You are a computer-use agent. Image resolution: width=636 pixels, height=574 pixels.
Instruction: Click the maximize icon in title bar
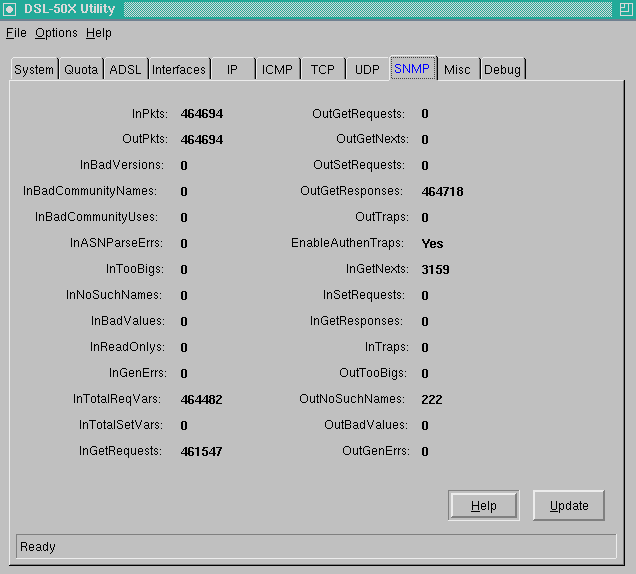coord(626,9)
